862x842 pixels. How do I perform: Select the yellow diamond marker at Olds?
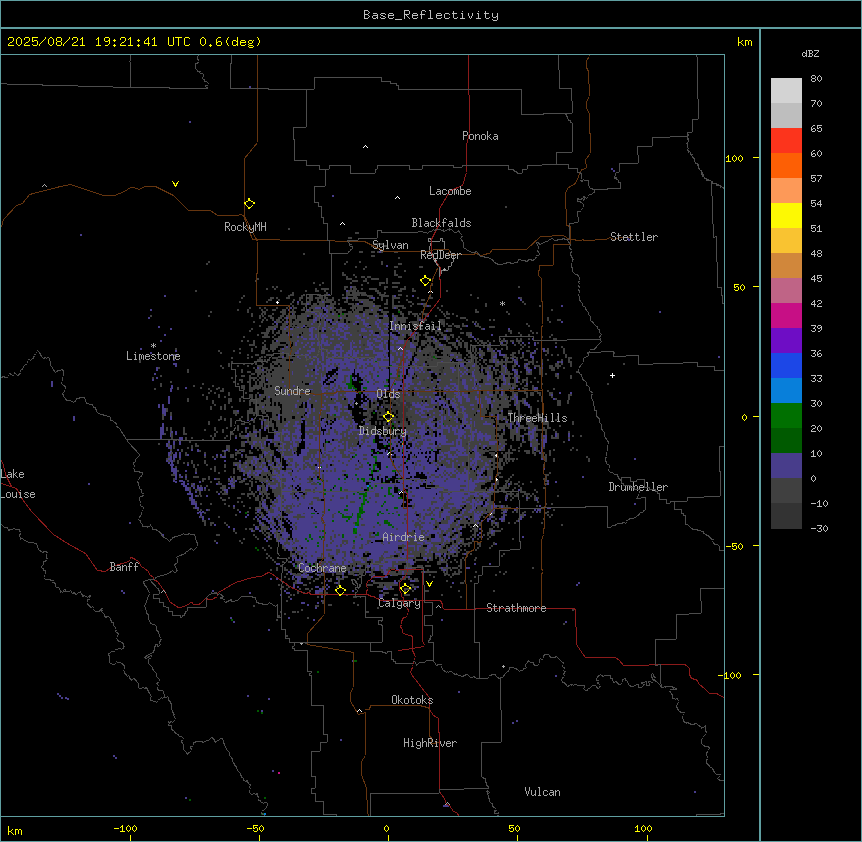[x=389, y=417]
